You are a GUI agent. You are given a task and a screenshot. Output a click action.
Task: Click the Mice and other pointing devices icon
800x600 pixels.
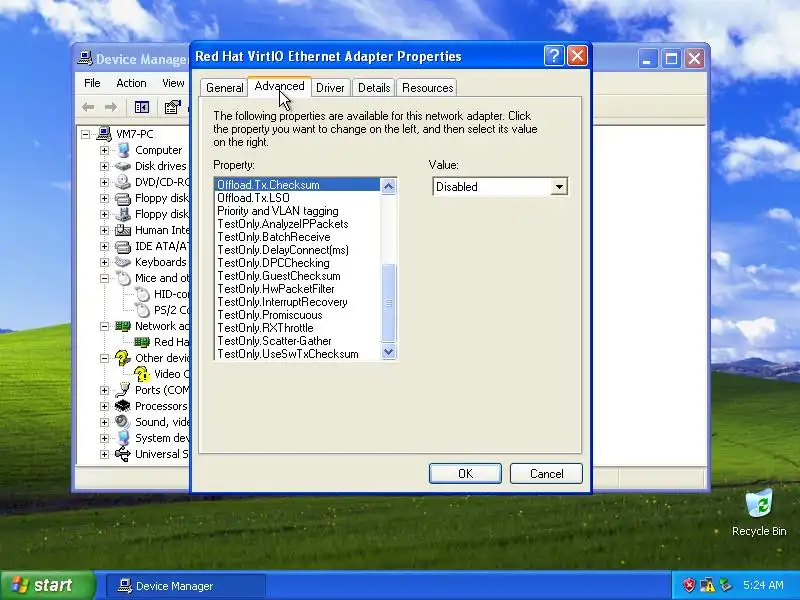(123, 278)
